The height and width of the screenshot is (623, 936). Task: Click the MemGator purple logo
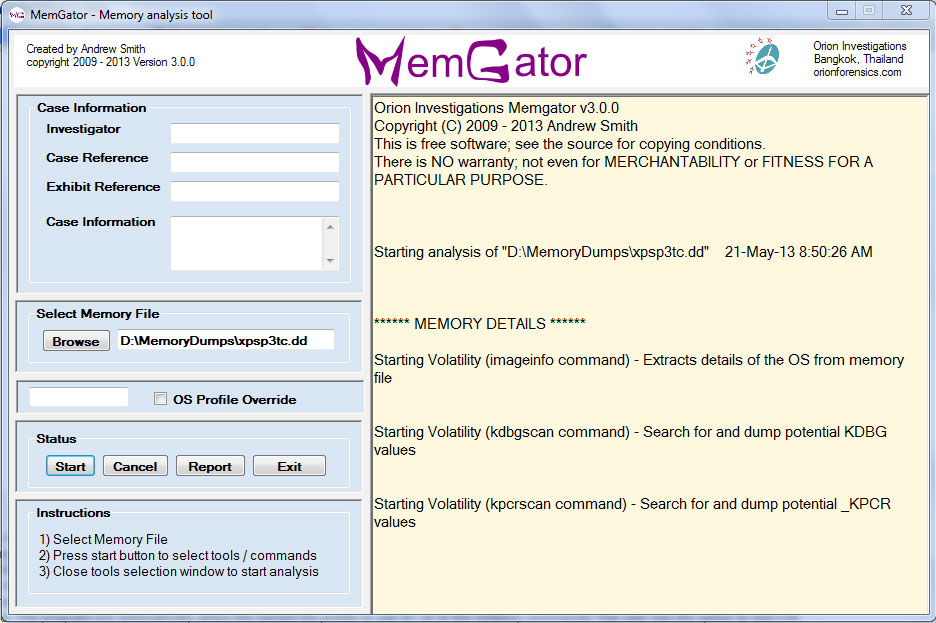click(471, 61)
